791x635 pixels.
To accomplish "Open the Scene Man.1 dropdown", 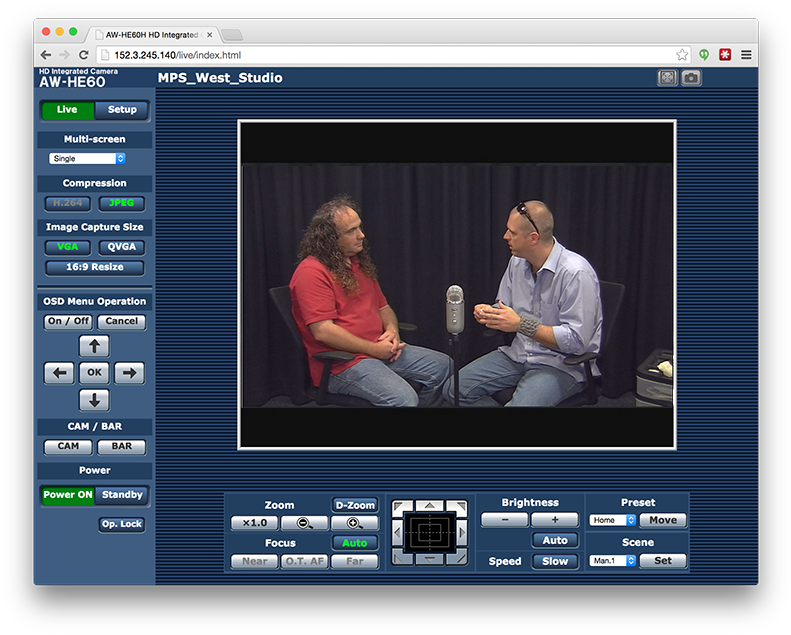I will pos(612,561).
